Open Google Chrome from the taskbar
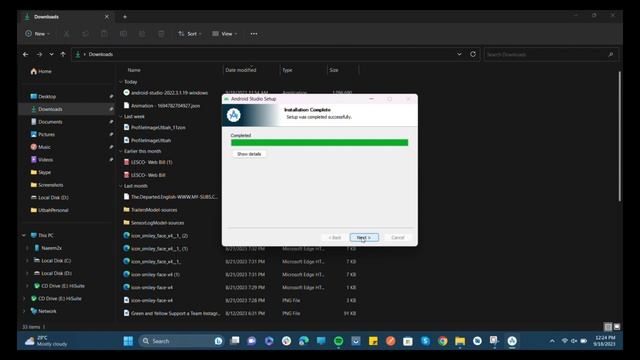This screenshot has width=640, height=360. pos(442,341)
